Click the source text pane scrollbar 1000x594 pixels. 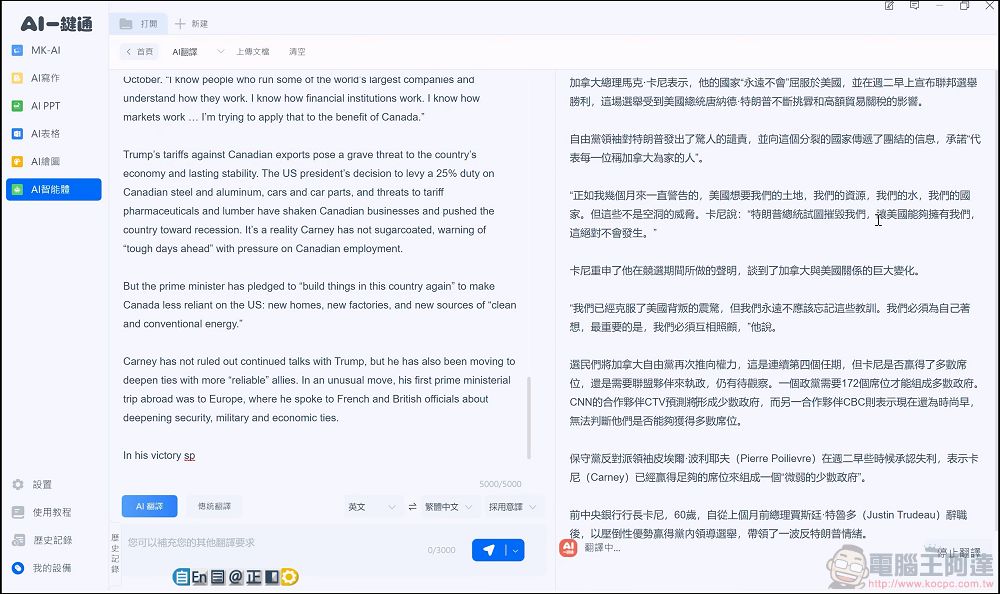[529, 418]
